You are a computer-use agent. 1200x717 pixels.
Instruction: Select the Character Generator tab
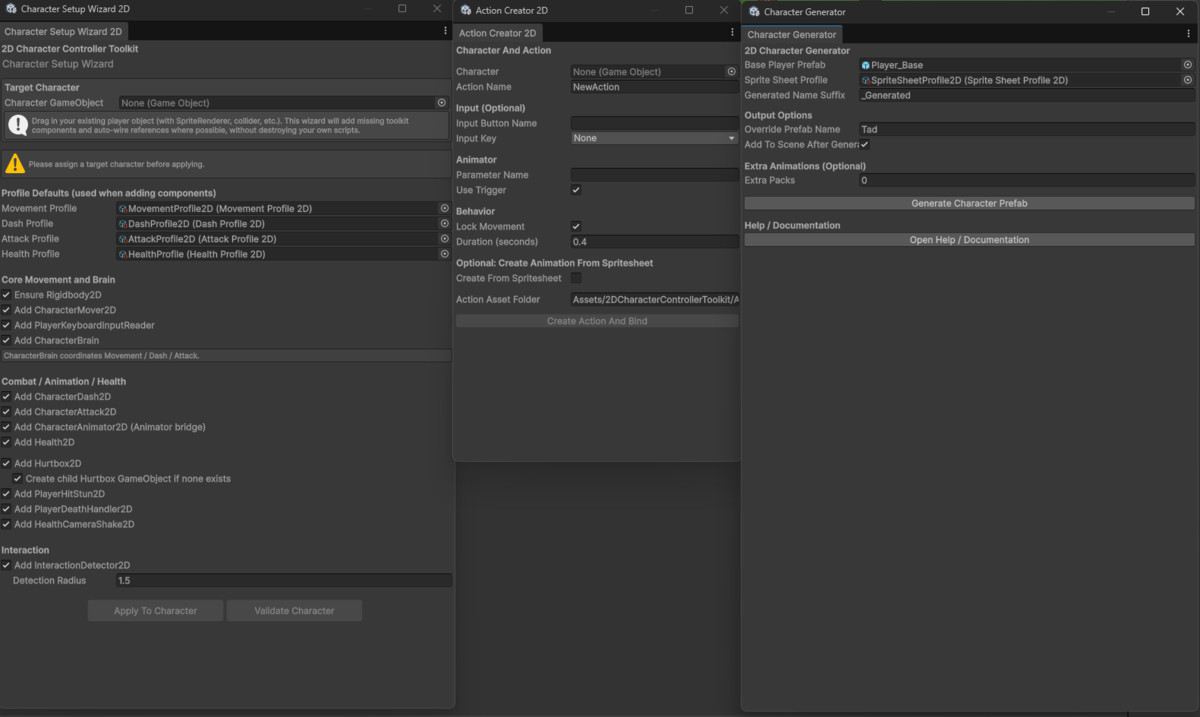coord(792,35)
